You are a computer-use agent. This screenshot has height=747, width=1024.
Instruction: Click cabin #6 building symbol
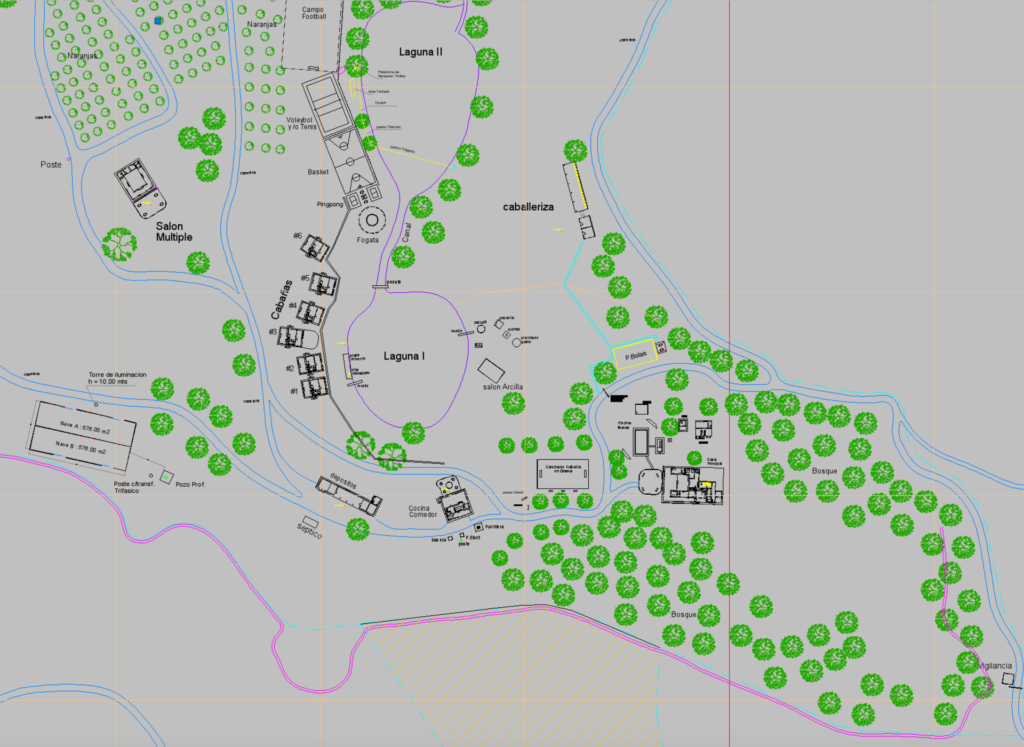point(318,246)
